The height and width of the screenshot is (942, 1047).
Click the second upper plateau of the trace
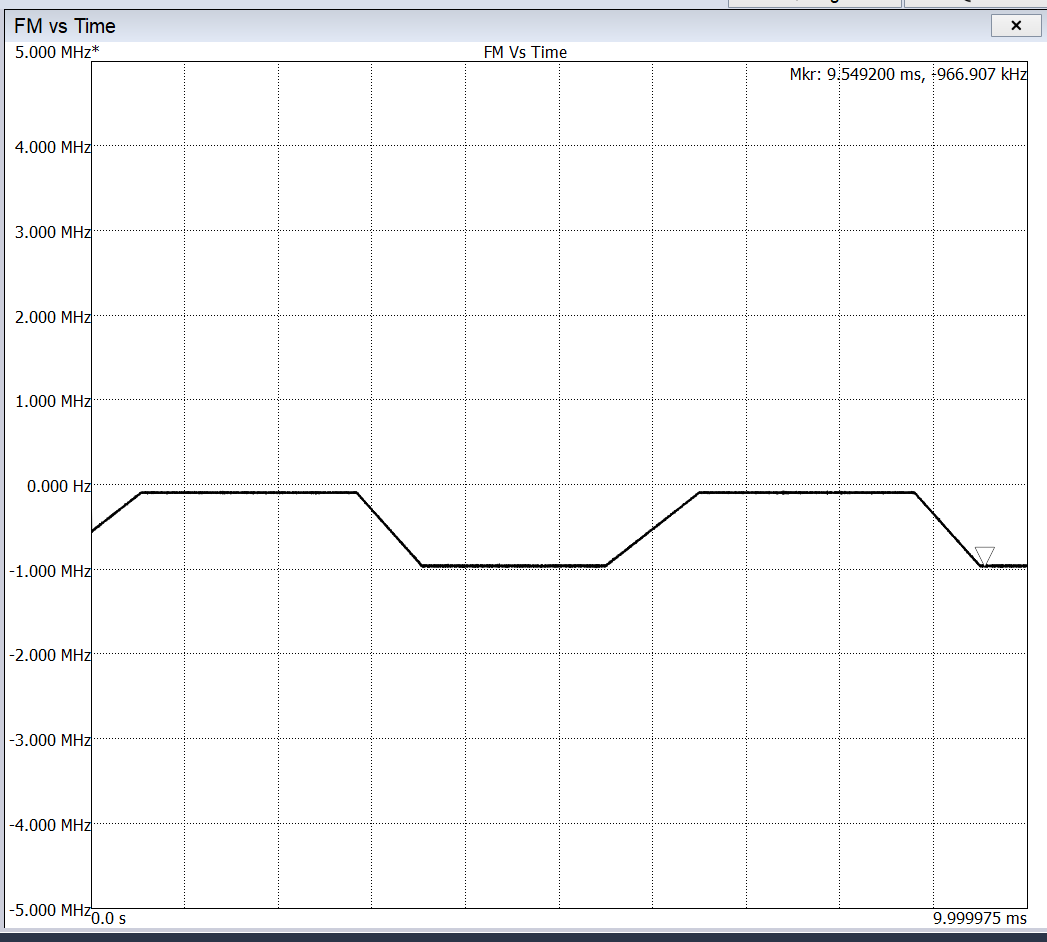pyautogui.click(x=807, y=493)
